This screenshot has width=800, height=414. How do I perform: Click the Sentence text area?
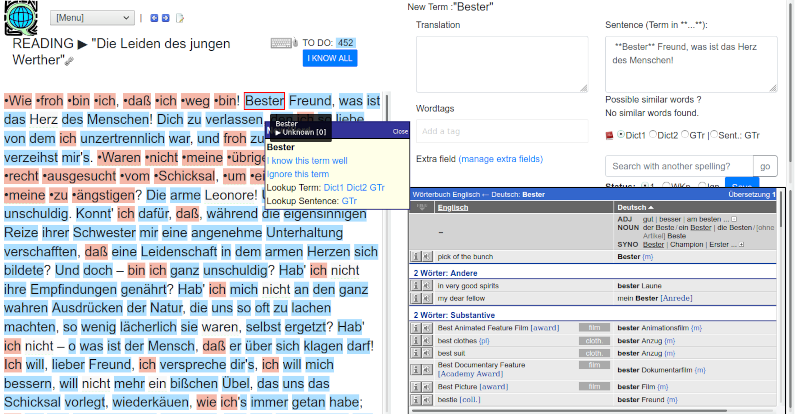tap(691, 64)
